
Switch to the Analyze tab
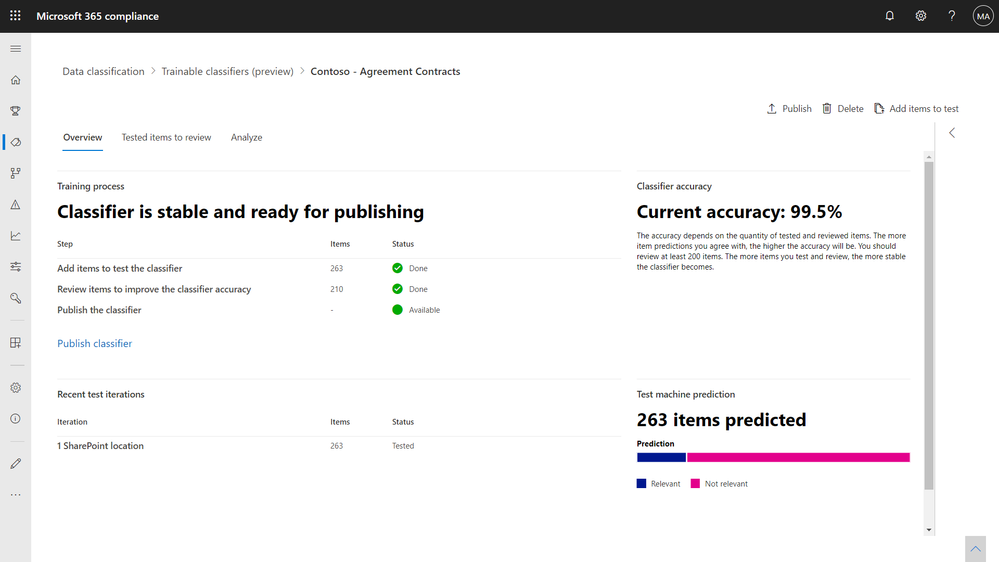coord(247,138)
